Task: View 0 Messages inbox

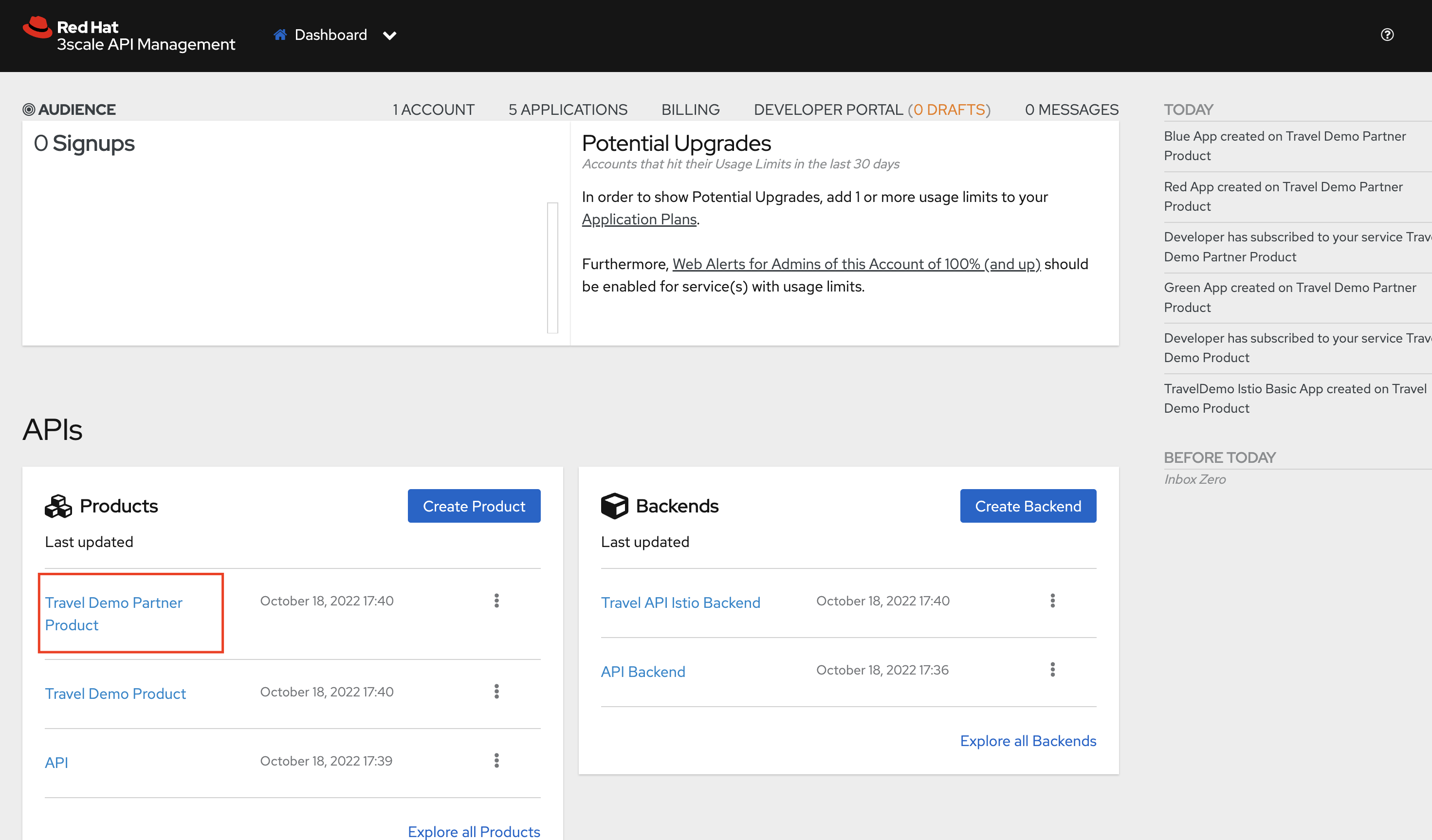Action: click(1072, 109)
